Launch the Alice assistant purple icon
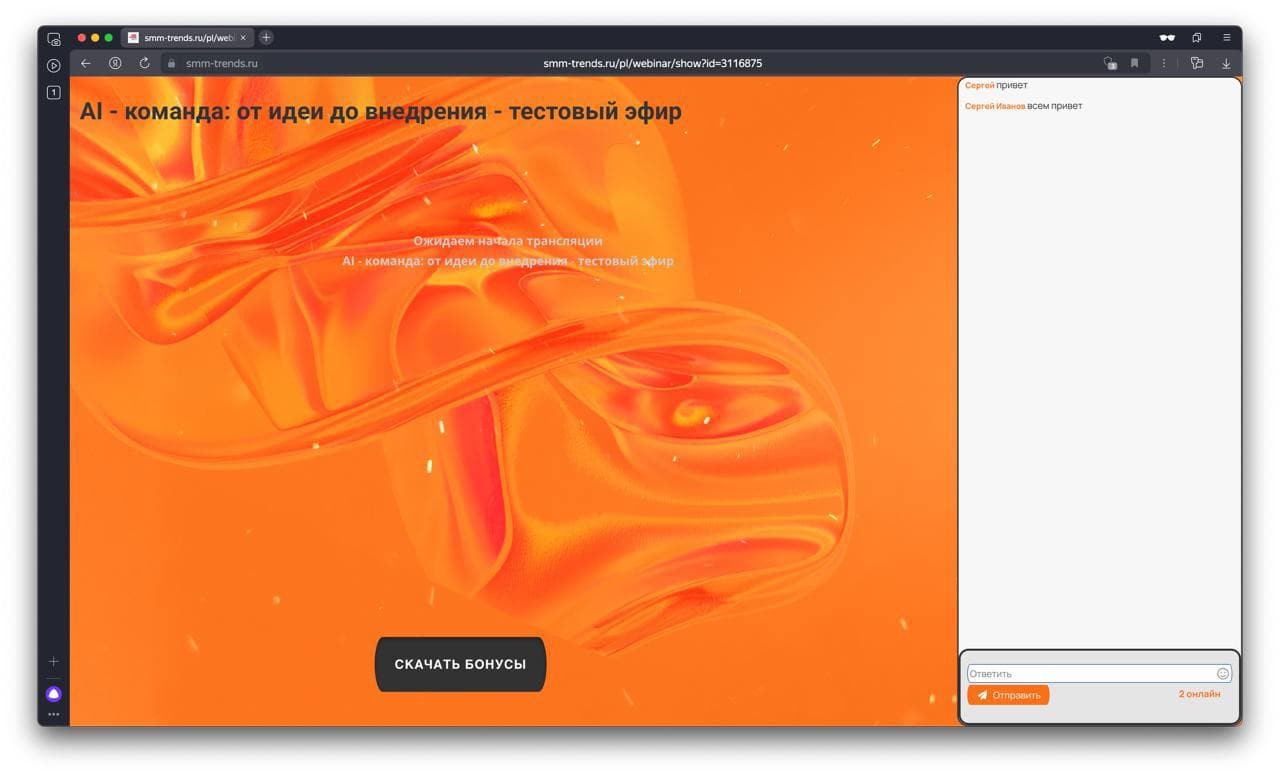1280x776 pixels. [x=54, y=694]
